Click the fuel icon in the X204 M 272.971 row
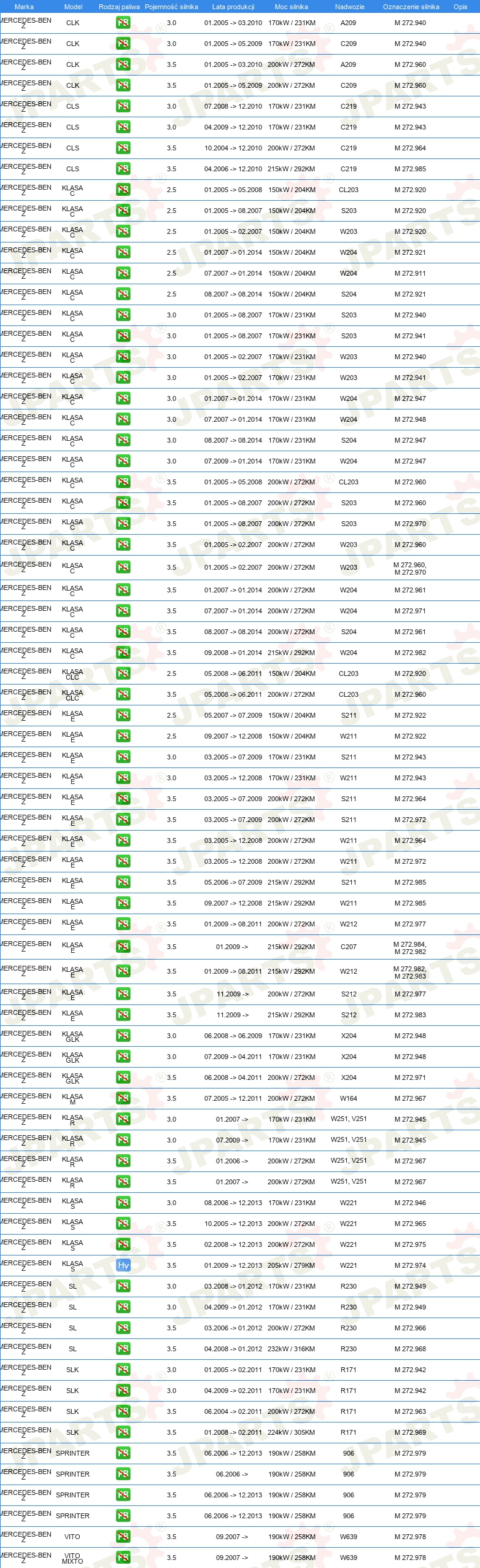Screen dimensions: 480x1568 pyautogui.click(x=123, y=1077)
